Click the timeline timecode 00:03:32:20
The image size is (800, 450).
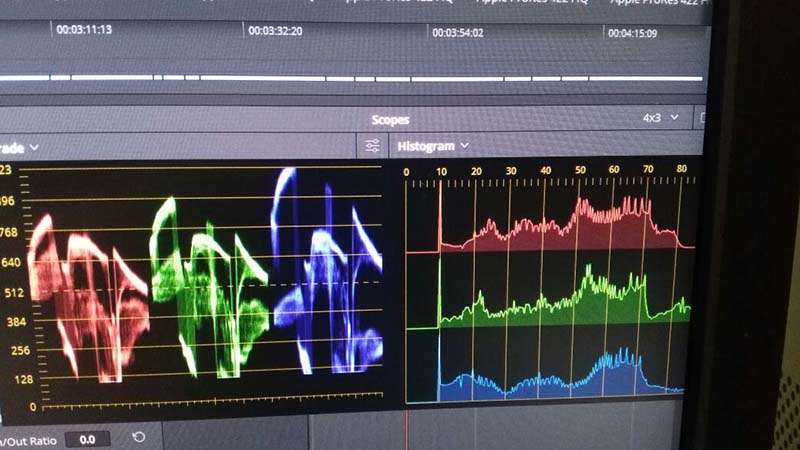(275, 31)
